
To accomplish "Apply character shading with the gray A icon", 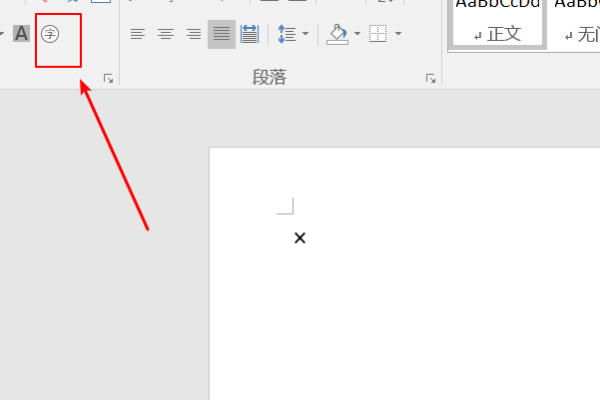I will pyautogui.click(x=21, y=34).
